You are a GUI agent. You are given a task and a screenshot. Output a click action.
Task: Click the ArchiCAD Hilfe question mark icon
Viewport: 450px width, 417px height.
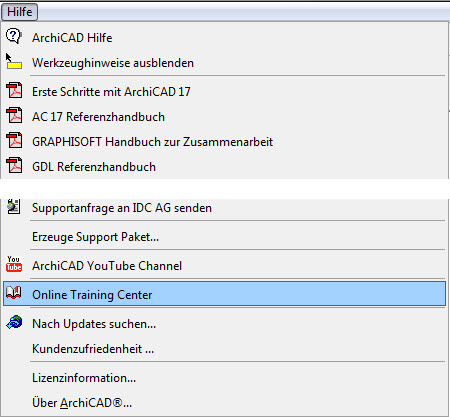(14, 36)
